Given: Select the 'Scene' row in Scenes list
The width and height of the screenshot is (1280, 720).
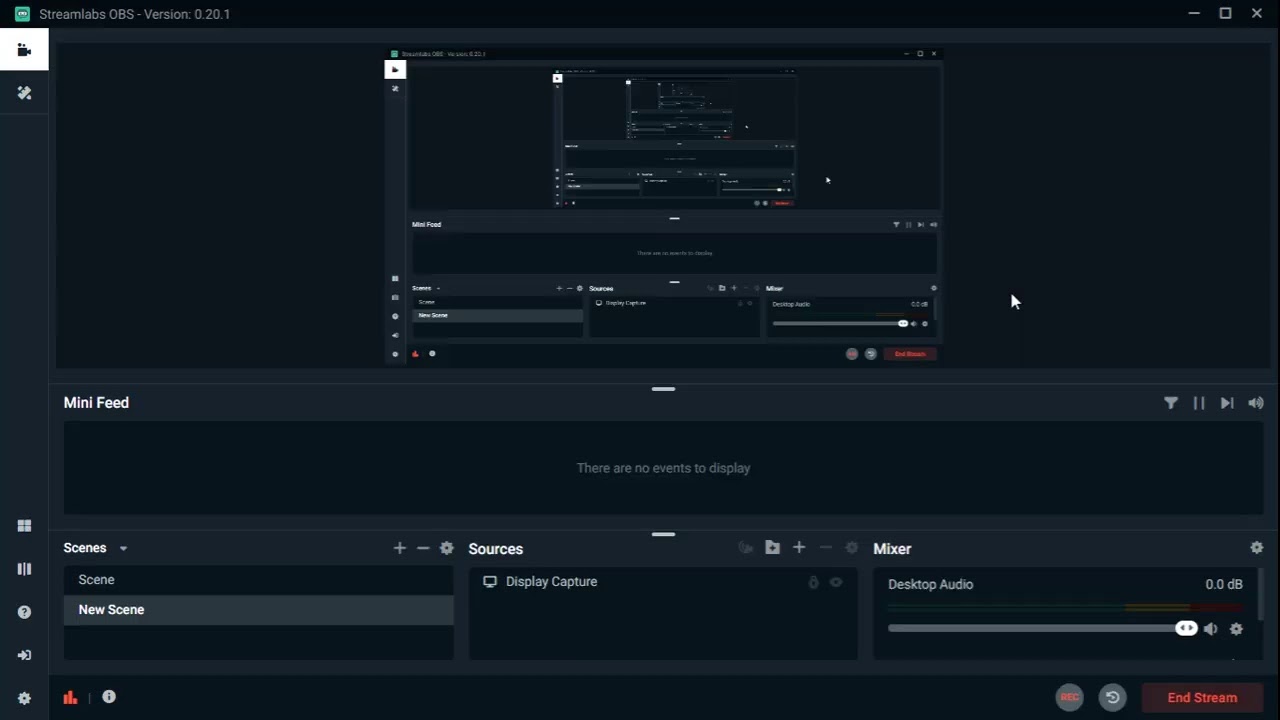Looking at the screenshot, I should tap(258, 580).
